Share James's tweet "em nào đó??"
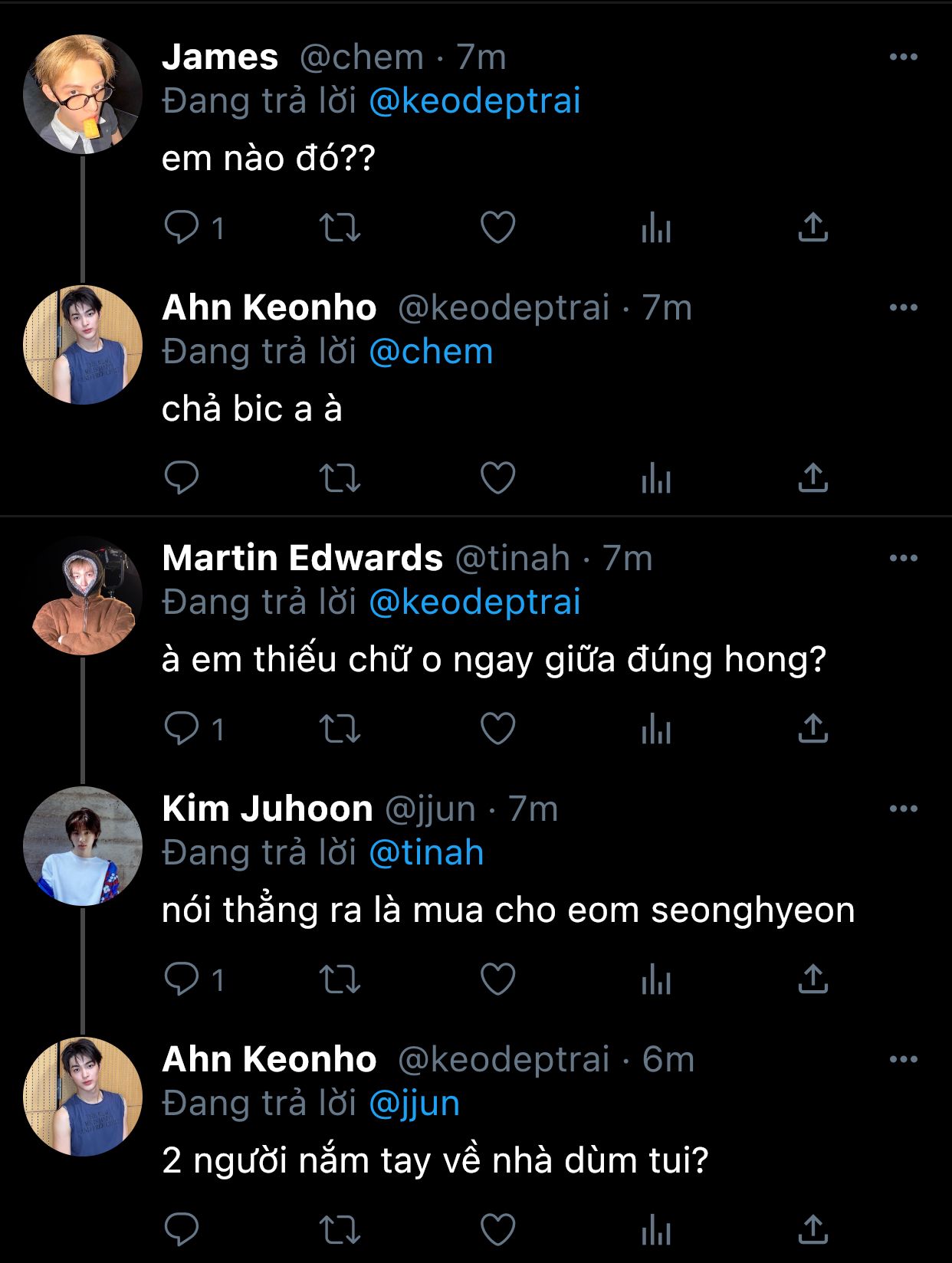 (812, 228)
